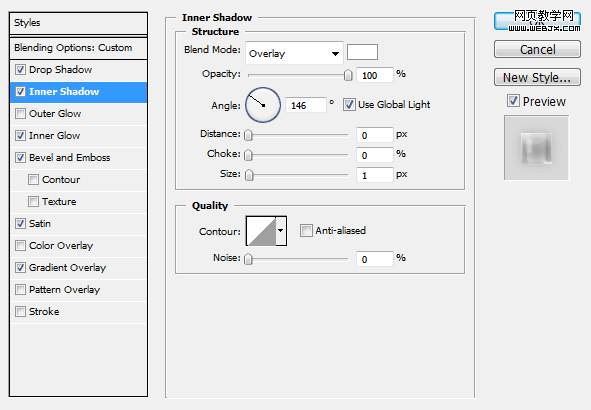Open the Styles panel entry
591x410 pixels.
78,23
